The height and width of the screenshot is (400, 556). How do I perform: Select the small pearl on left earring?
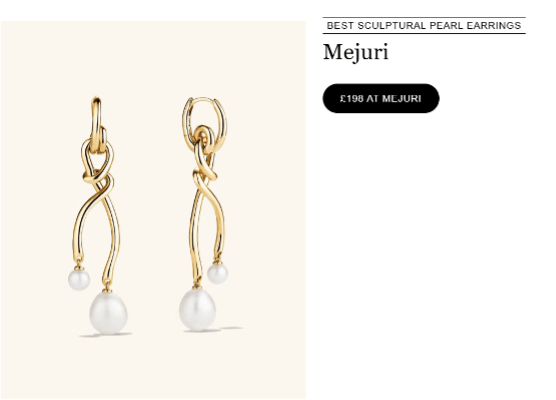click(79, 279)
